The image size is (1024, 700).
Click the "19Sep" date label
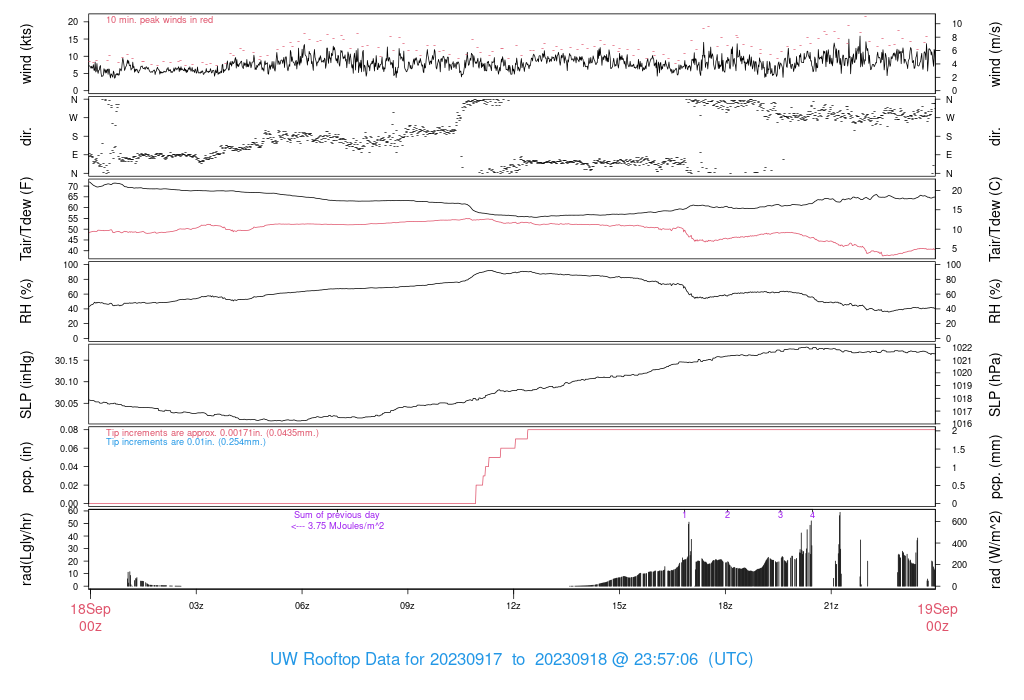(x=937, y=609)
